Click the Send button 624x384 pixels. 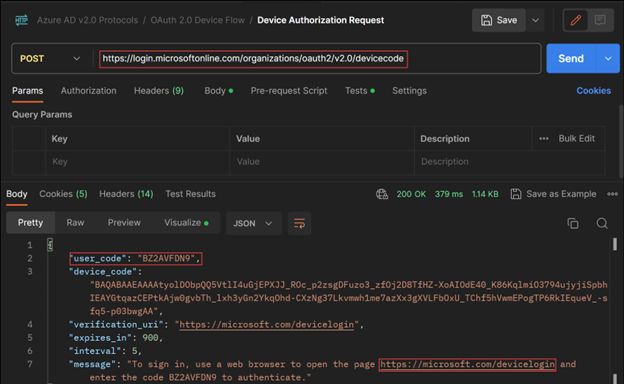[571, 58]
